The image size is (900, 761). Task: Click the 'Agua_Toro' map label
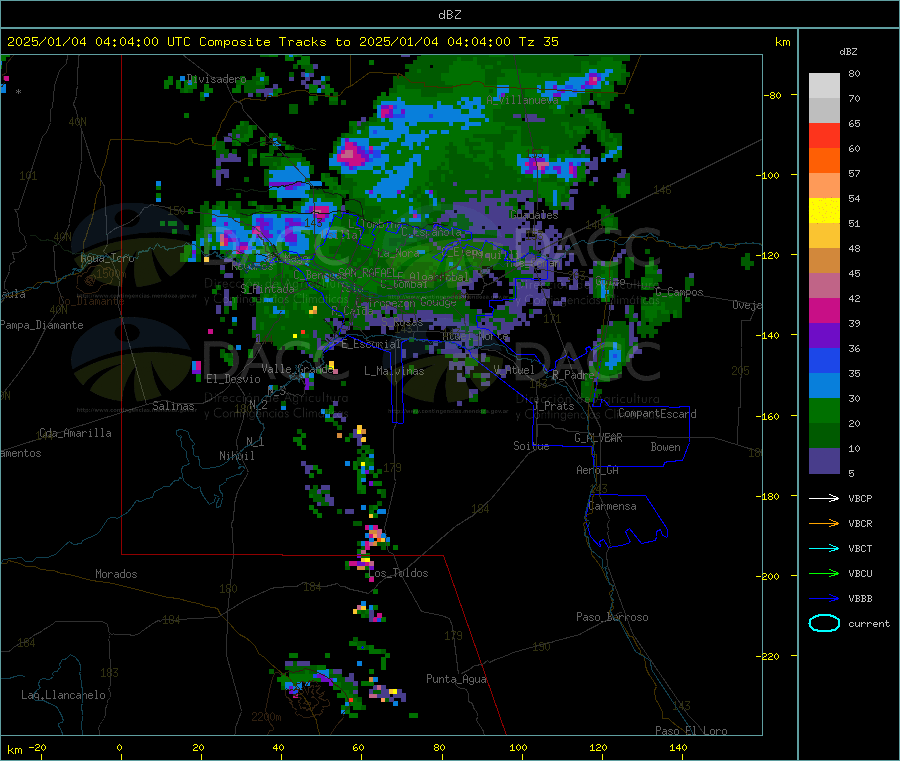point(107,258)
